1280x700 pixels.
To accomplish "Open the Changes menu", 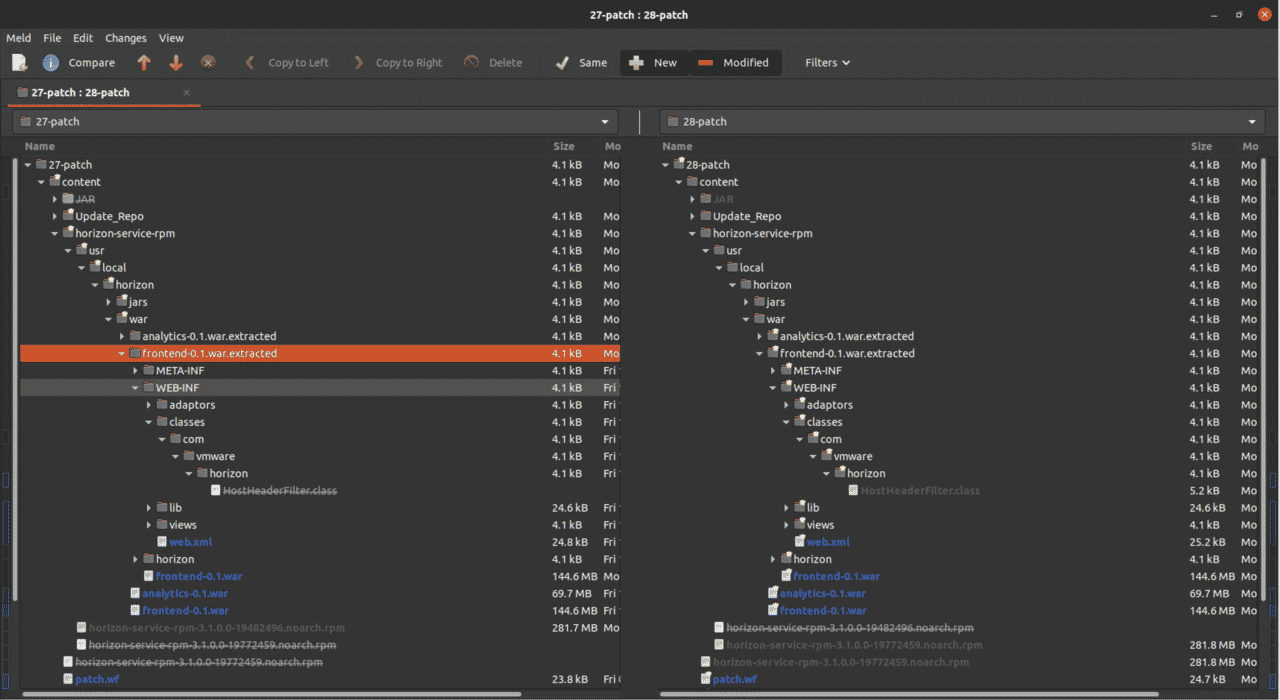I will (x=125, y=37).
